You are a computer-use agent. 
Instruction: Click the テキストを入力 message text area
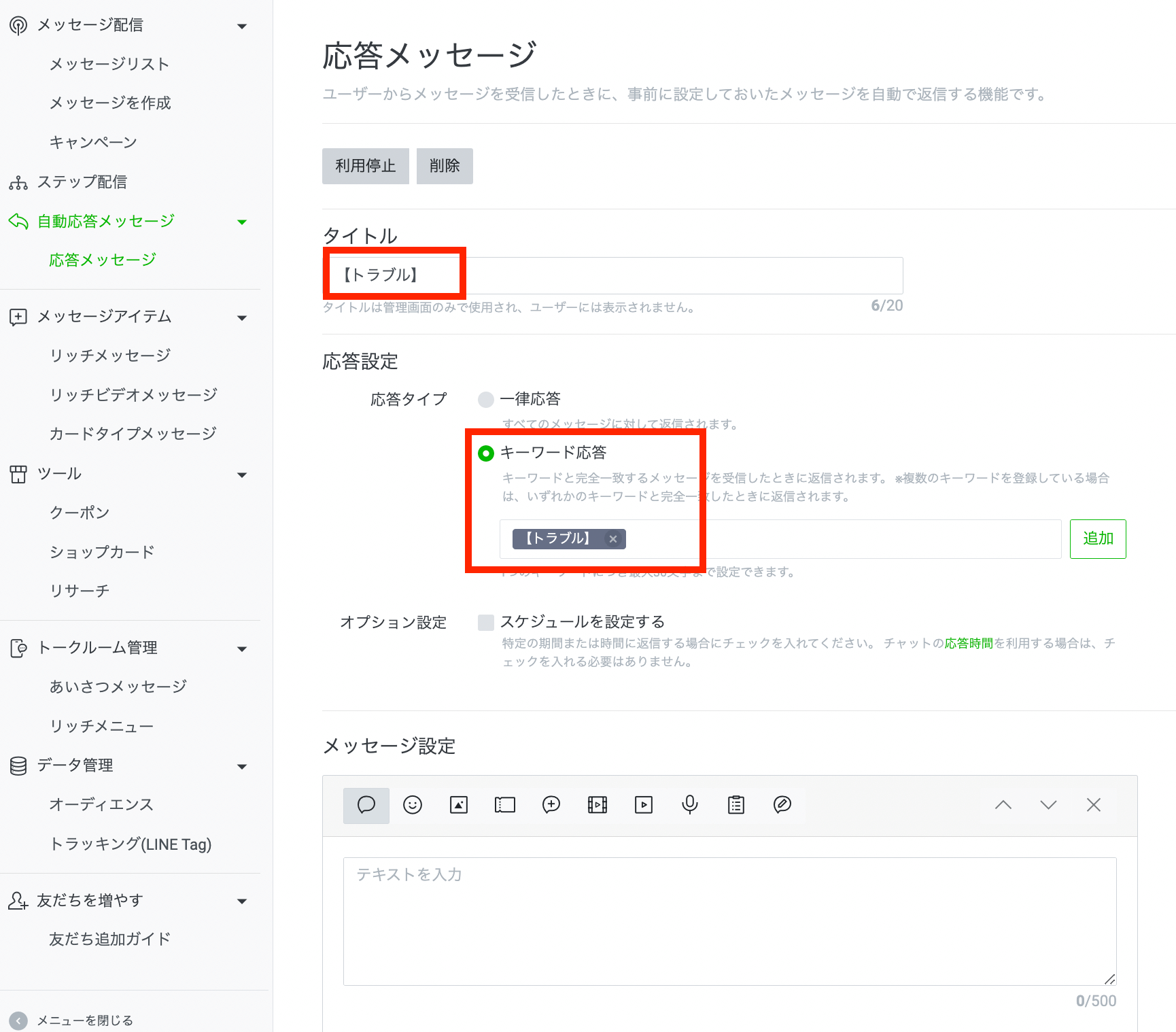729,921
